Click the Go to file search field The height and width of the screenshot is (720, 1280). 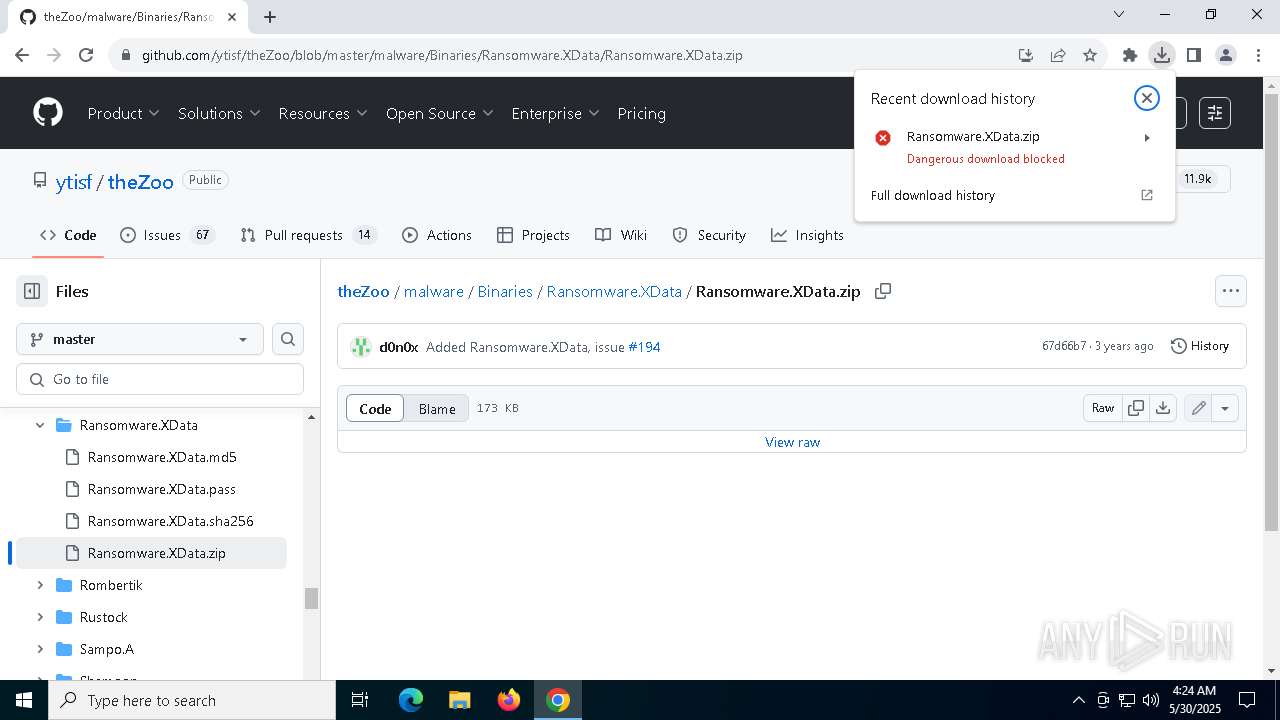(160, 379)
